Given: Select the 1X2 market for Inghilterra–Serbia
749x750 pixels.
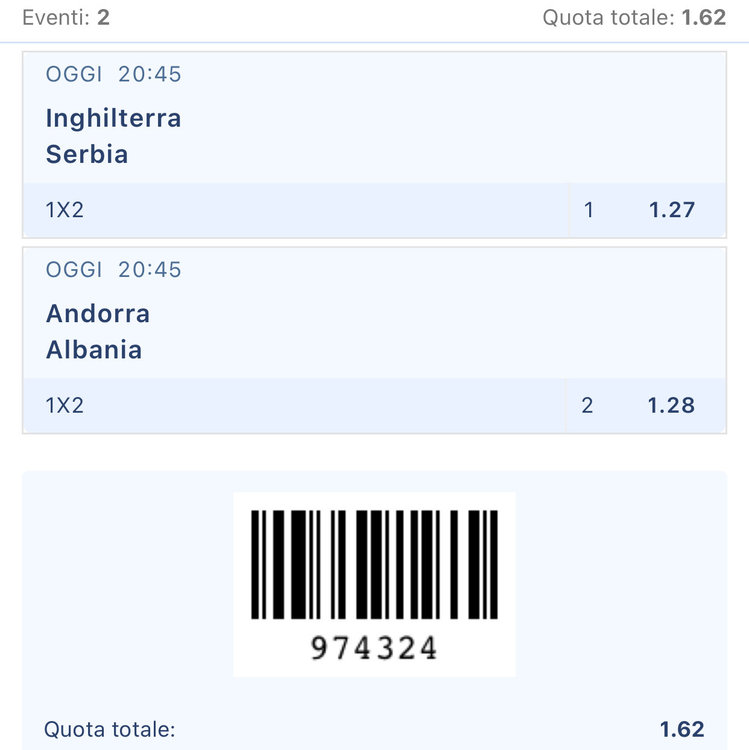Looking at the screenshot, I should [x=65, y=210].
